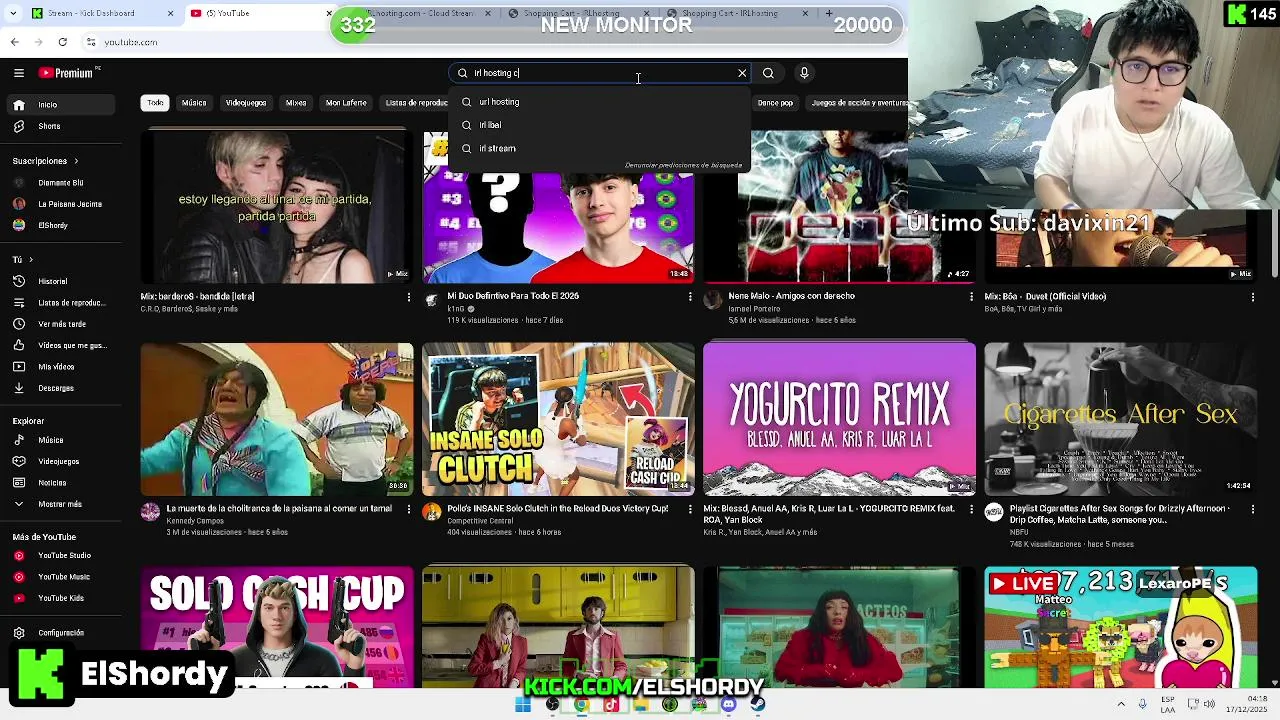Play the 'INSANE SOLO CLUTCH' Fortnite thumbnail
The image size is (1280, 720).
click(x=558, y=419)
